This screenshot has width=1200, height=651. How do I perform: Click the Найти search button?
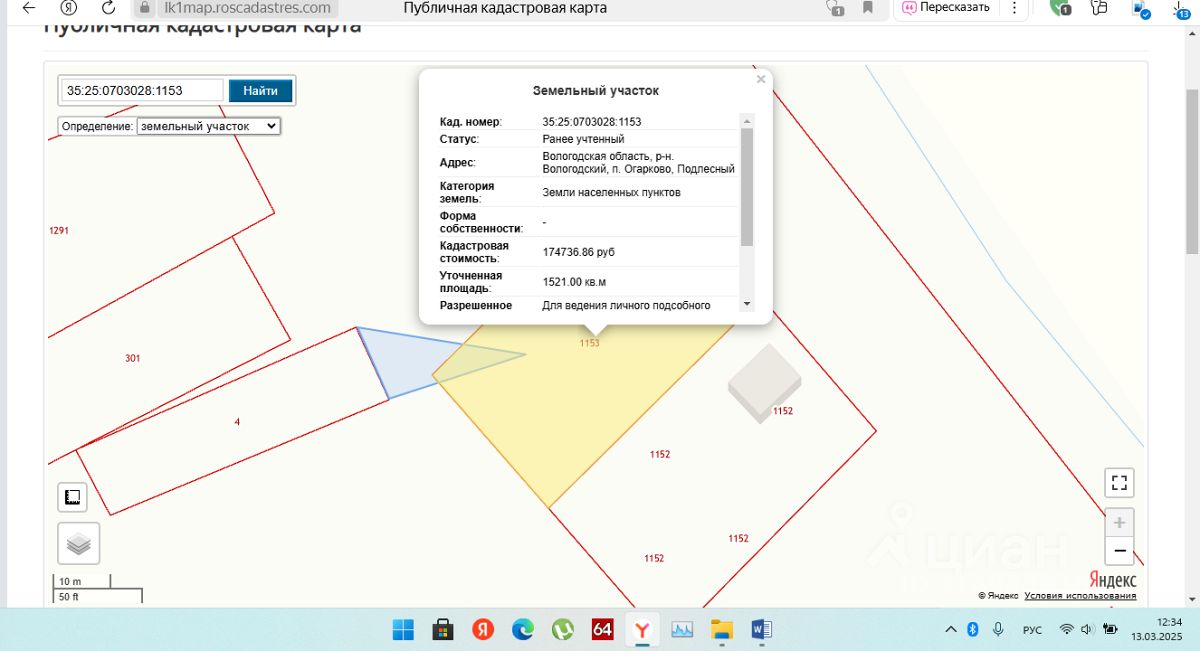click(260, 90)
